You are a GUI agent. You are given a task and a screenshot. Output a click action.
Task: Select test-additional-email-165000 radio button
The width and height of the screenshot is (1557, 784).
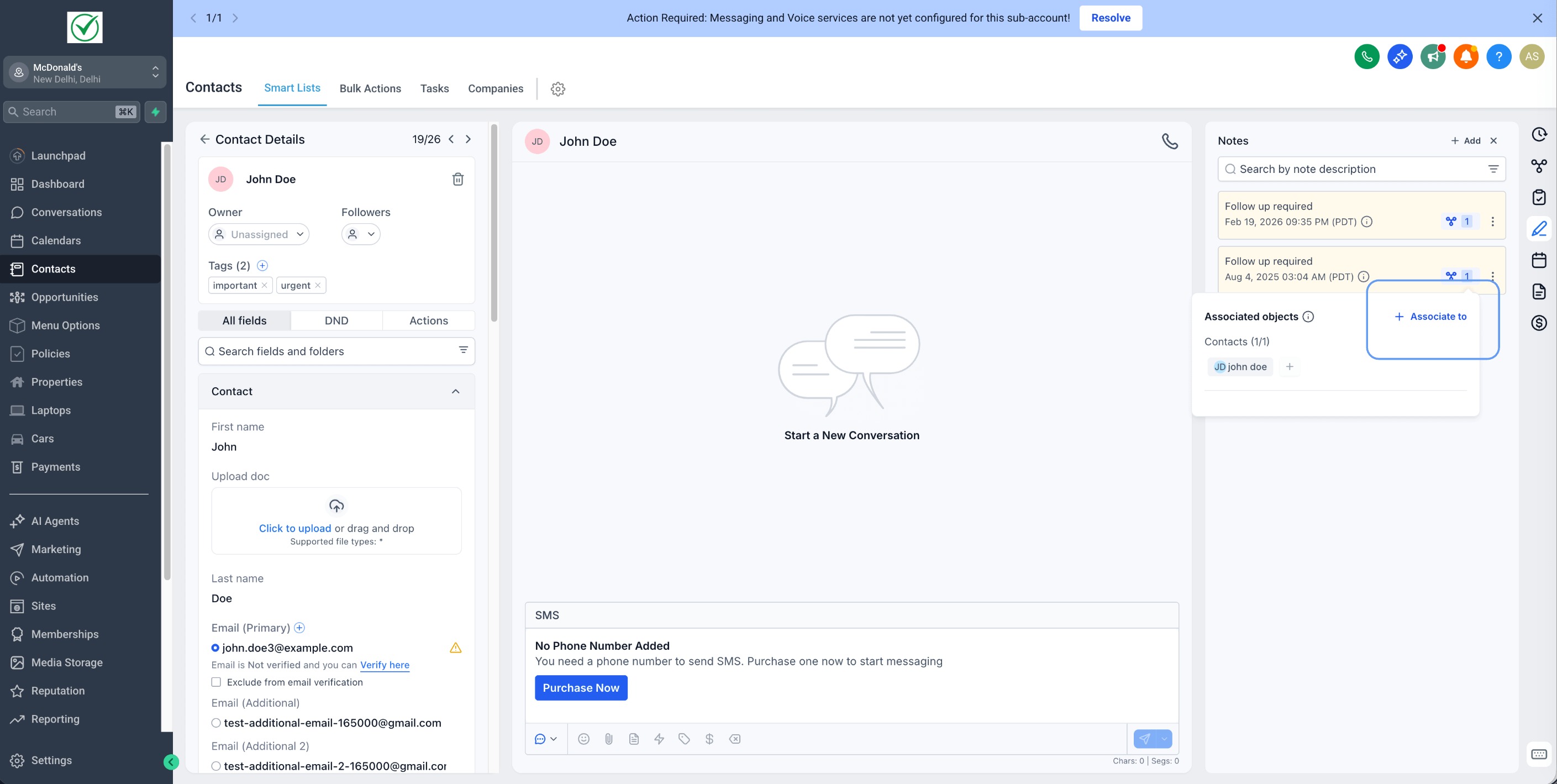[216, 723]
